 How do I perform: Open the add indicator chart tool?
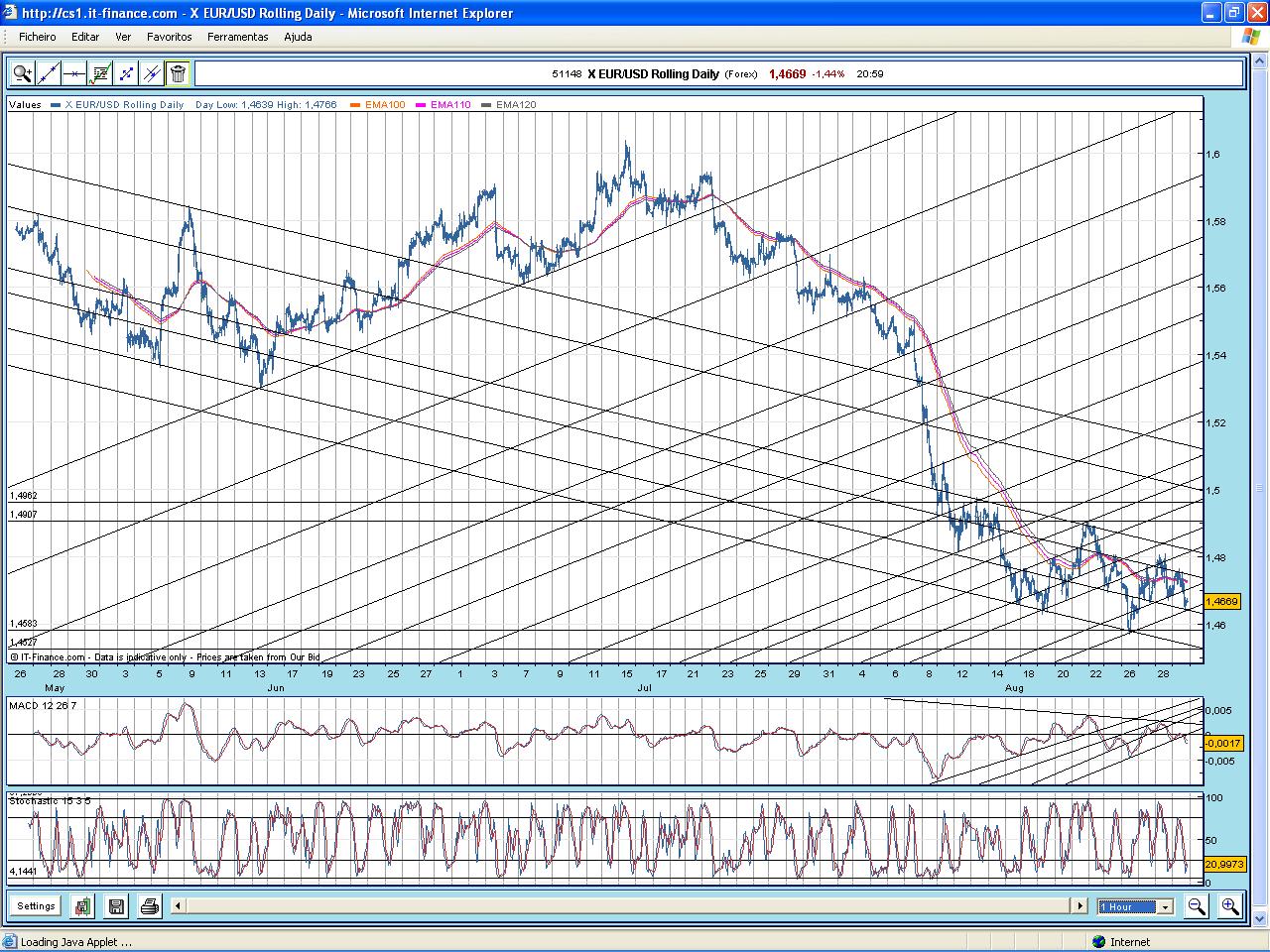100,73
